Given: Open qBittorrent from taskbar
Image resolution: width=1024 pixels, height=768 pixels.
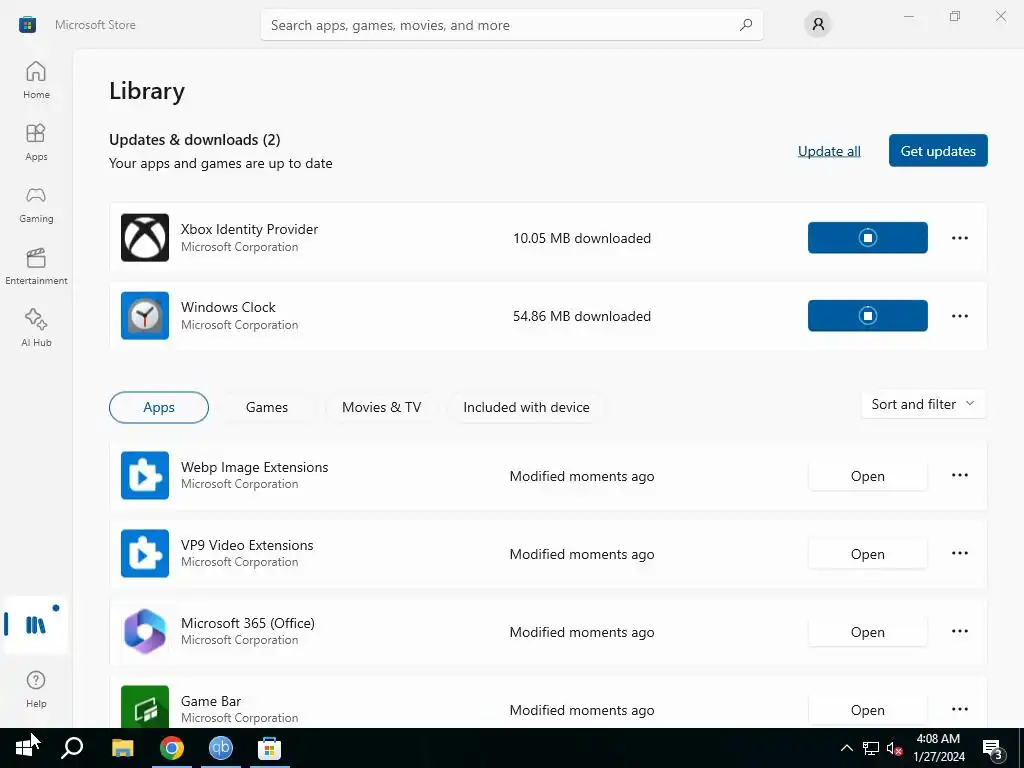Looking at the screenshot, I should tap(221, 748).
